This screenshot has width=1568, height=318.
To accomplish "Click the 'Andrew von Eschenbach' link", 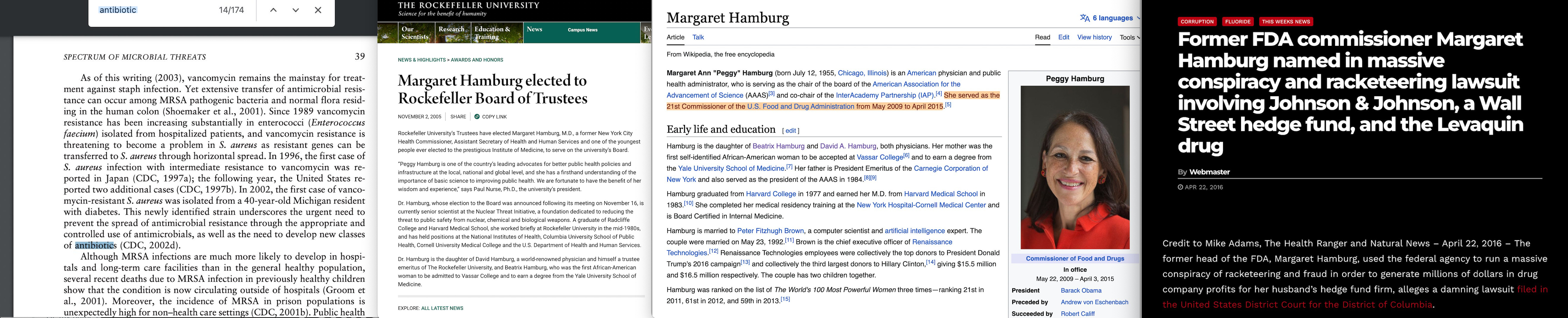I will (1094, 302).
